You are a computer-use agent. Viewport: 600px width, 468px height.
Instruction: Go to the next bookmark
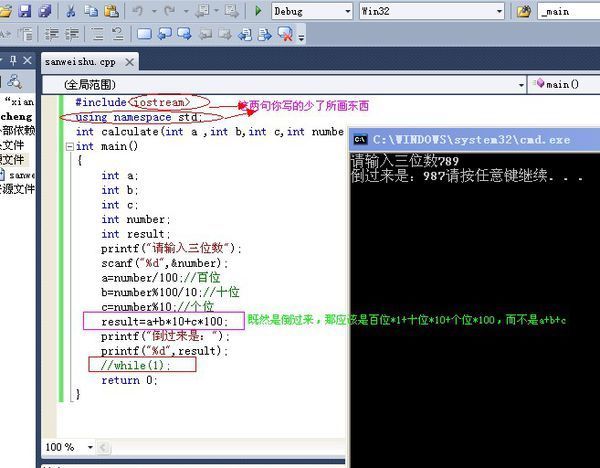tap(184, 34)
